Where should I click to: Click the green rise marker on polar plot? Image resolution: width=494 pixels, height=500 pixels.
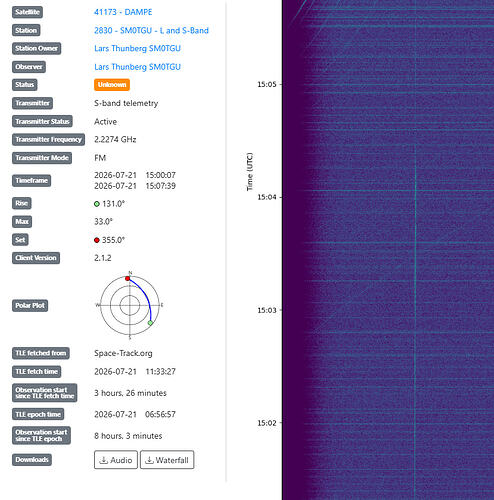pyautogui.click(x=150, y=323)
